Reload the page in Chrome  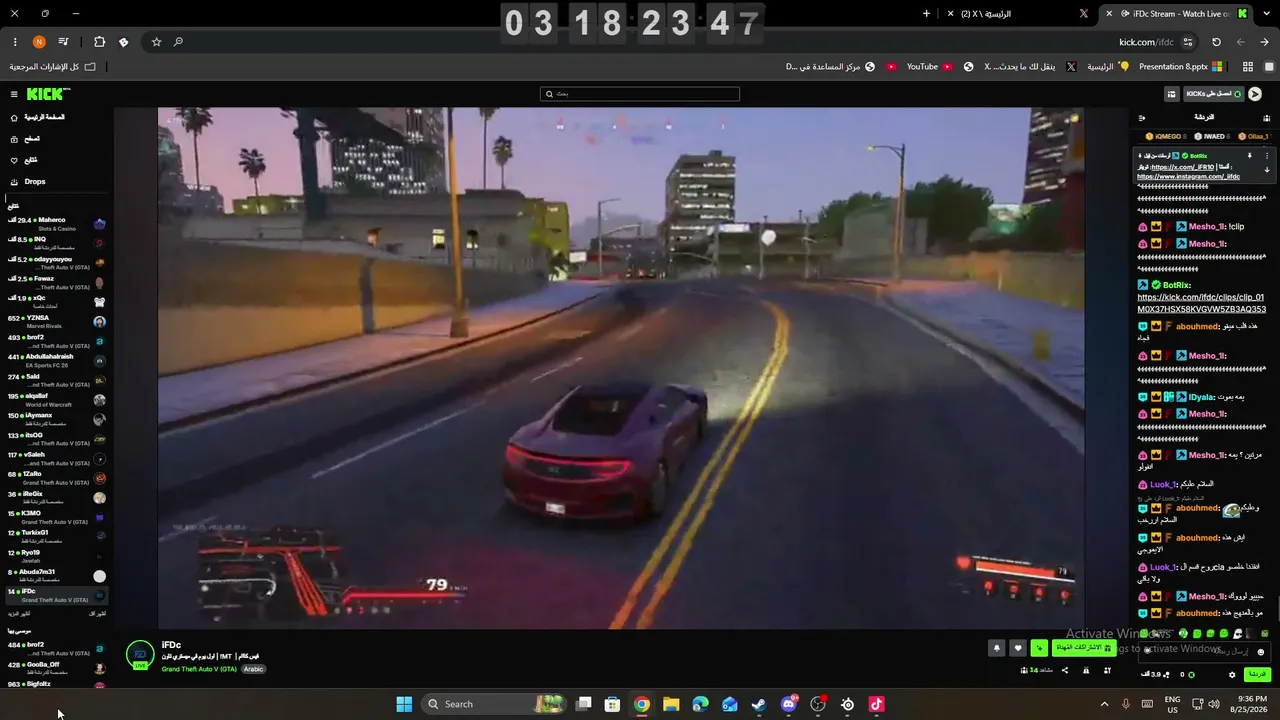[1216, 42]
